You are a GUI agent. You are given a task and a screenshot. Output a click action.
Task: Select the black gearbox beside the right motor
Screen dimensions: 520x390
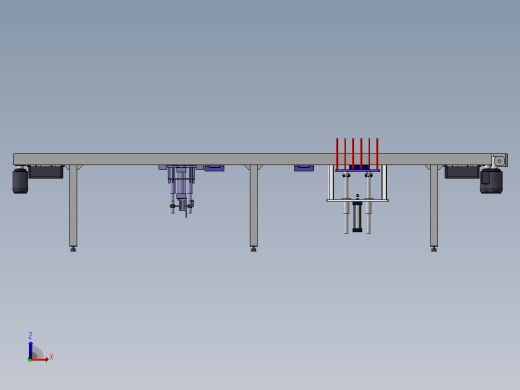click(x=462, y=172)
